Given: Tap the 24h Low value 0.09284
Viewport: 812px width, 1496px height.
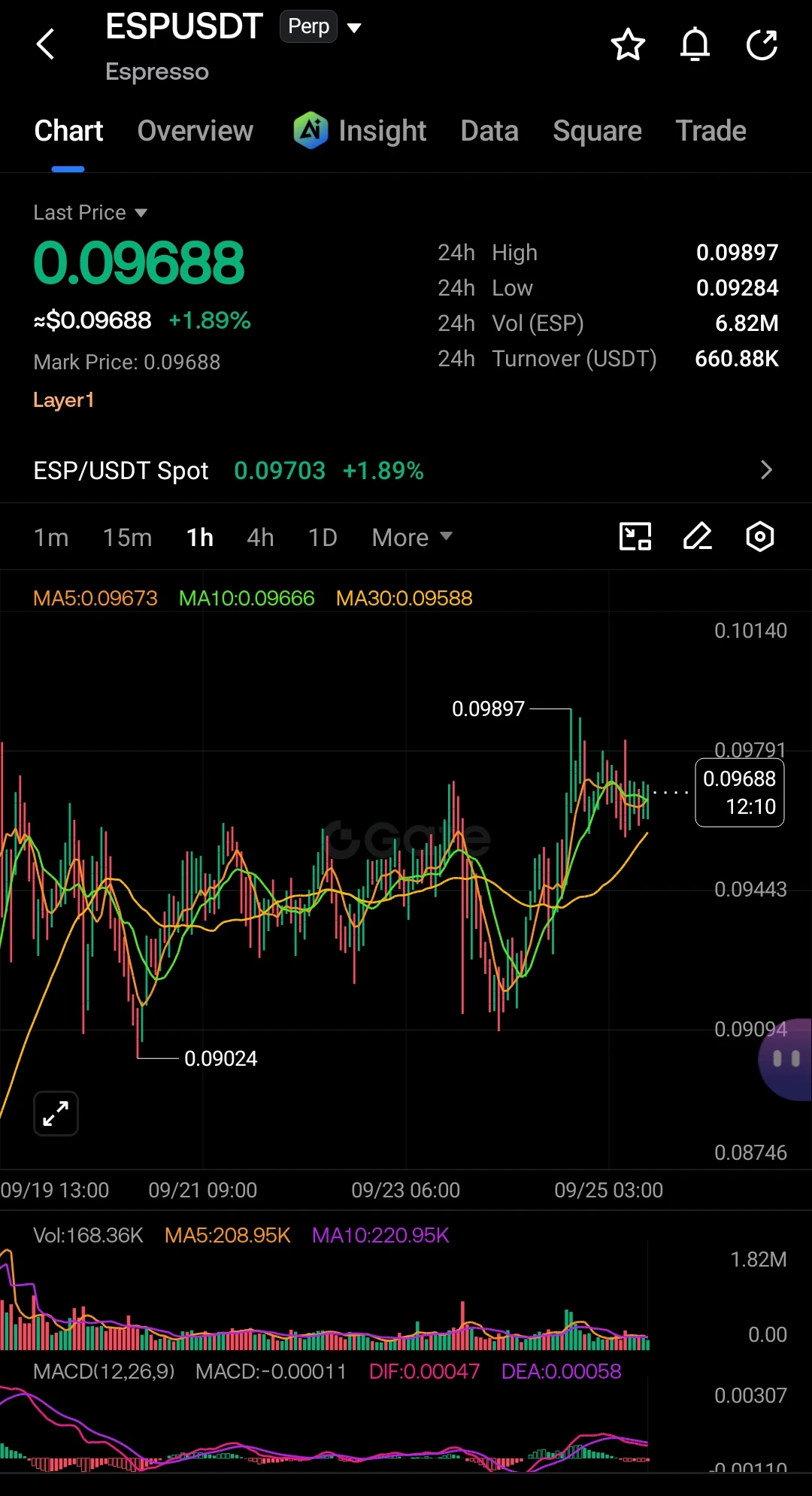Looking at the screenshot, I should 737,288.
